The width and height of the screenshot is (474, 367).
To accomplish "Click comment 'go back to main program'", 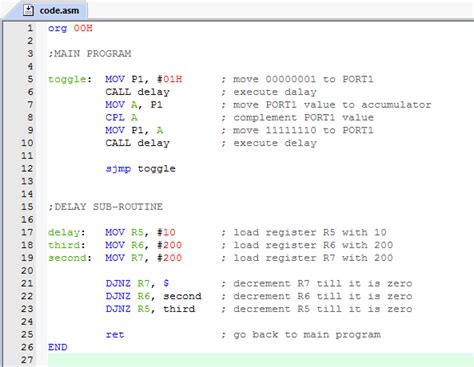I will [307, 335].
